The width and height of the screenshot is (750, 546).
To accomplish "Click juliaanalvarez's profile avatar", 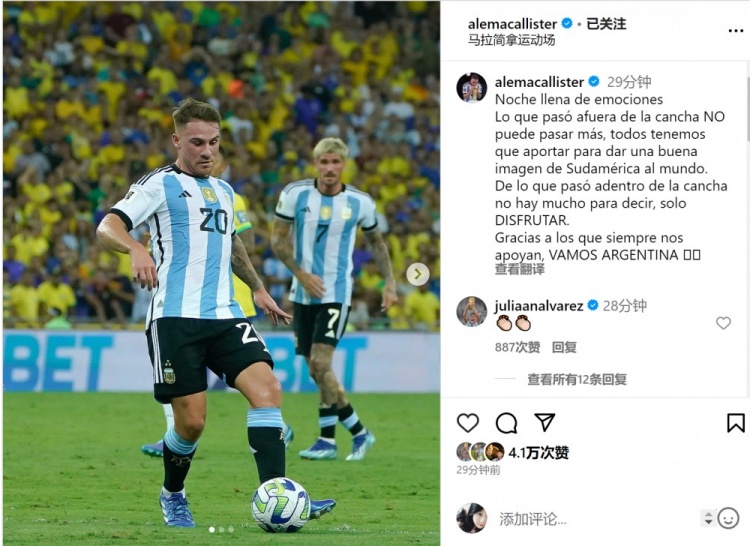I will (x=471, y=311).
